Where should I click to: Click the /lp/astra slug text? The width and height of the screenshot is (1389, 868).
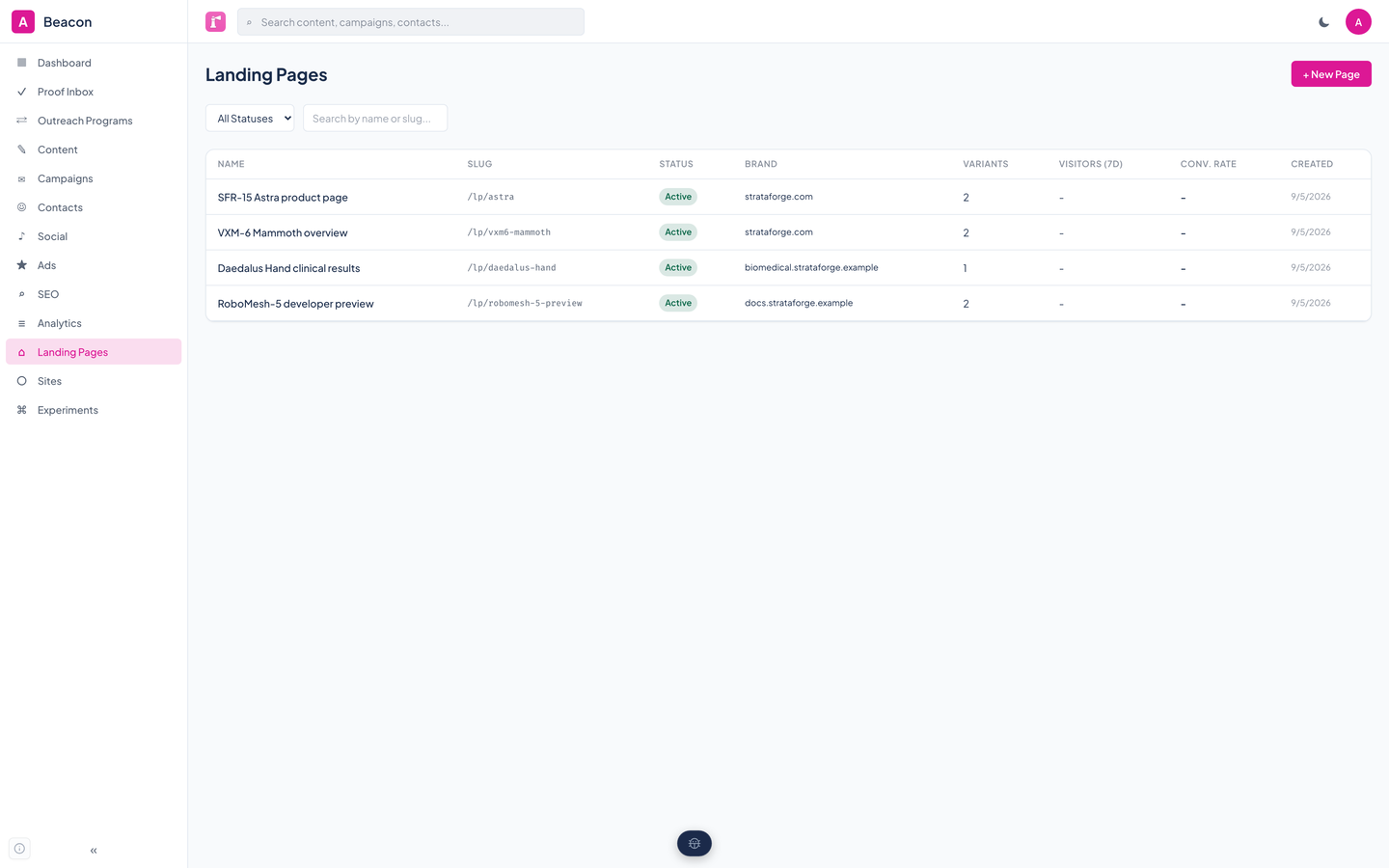pyautogui.click(x=491, y=197)
